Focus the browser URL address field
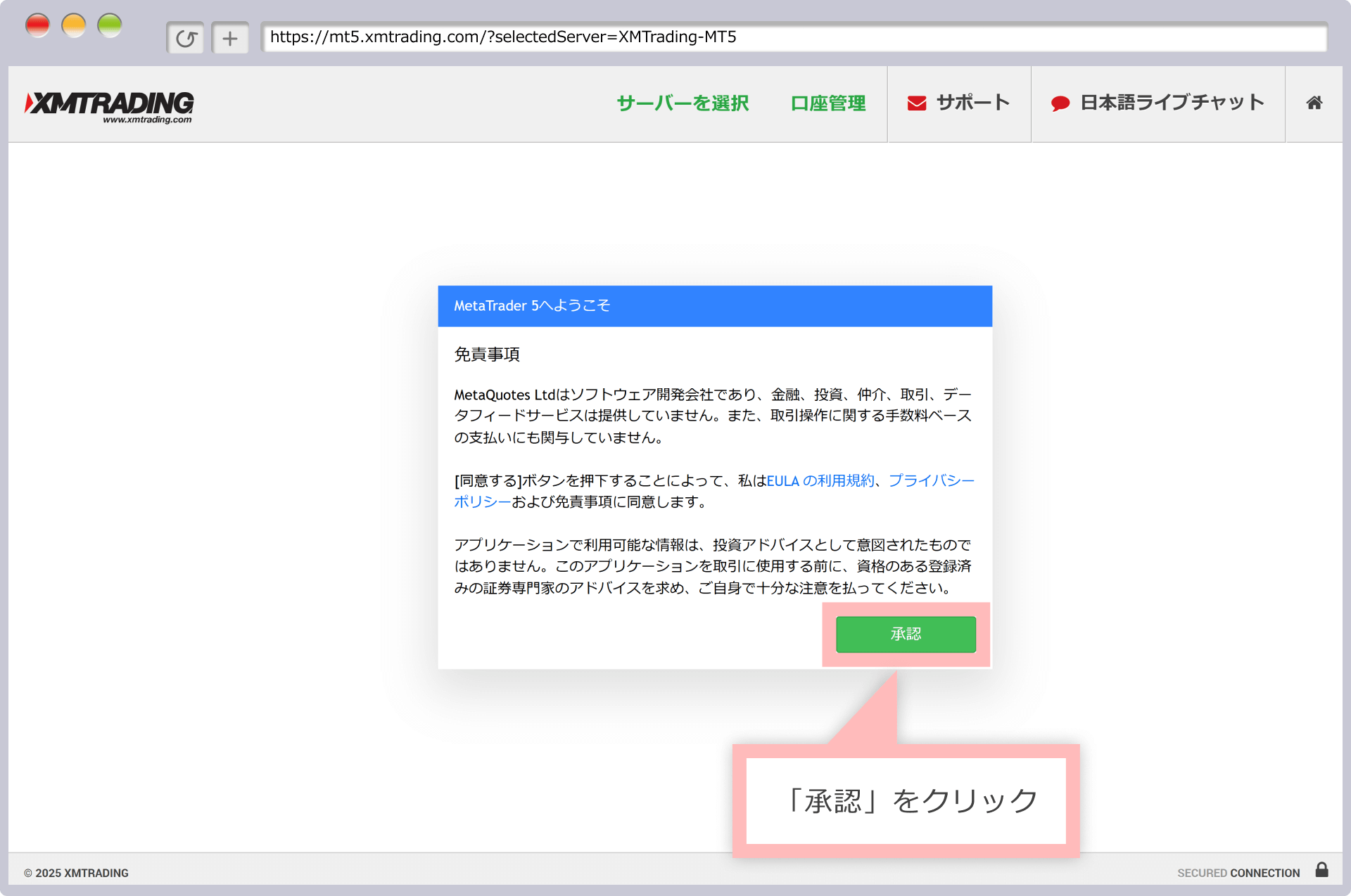The height and width of the screenshot is (896, 1351). coord(794,37)
